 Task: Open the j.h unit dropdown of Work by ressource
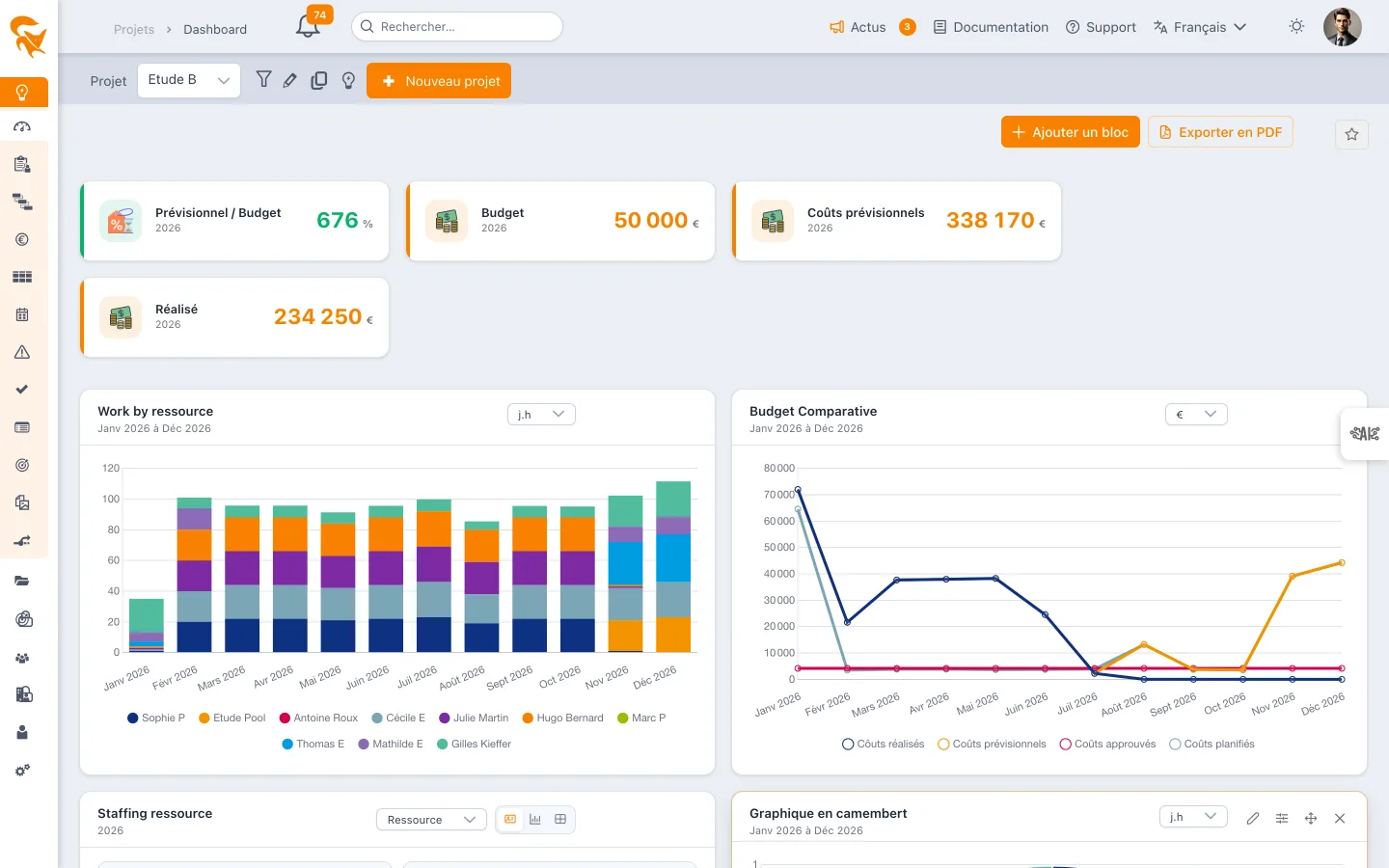pyautogui.click(x=541, y=415)
